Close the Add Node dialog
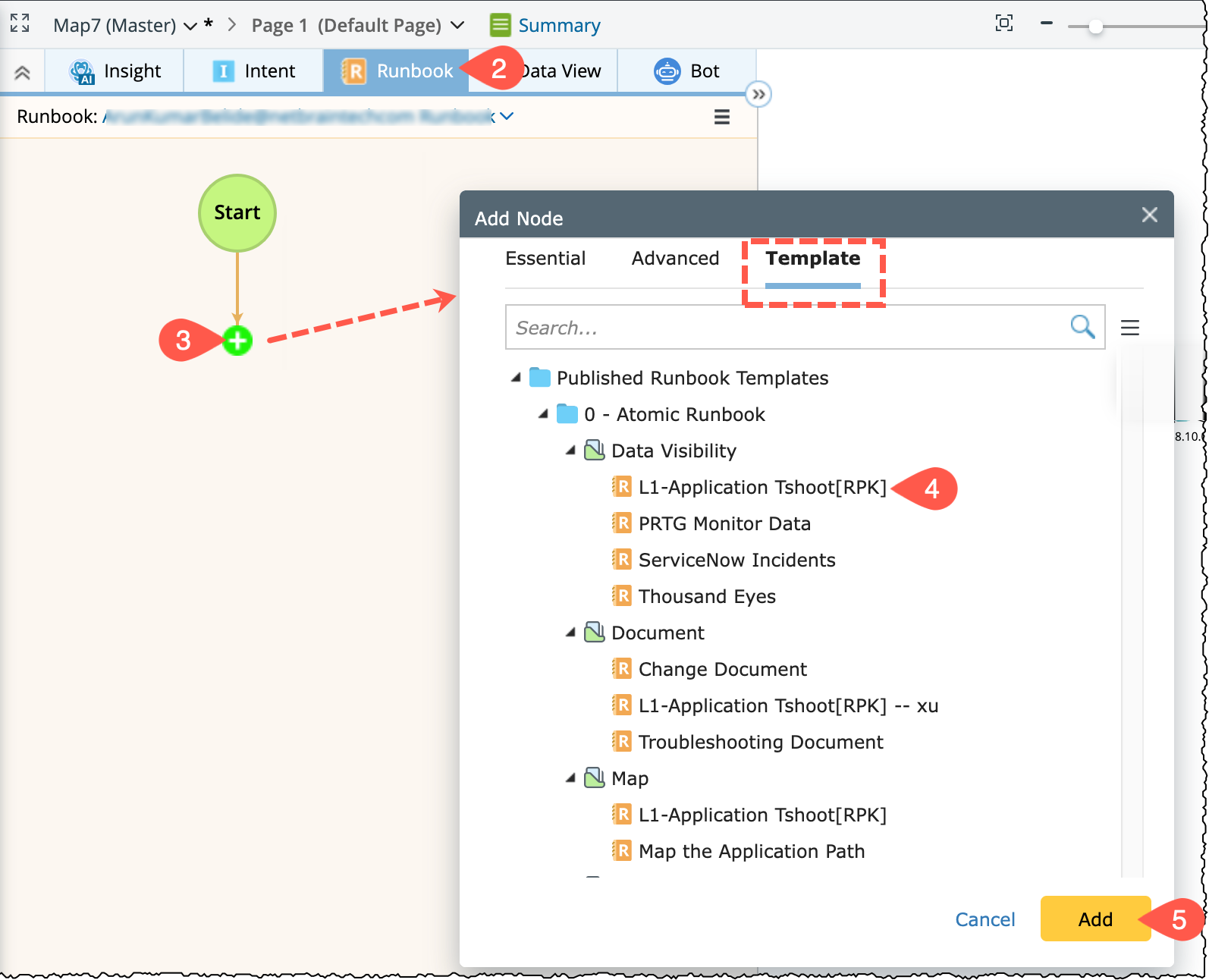 [1150, 215]
